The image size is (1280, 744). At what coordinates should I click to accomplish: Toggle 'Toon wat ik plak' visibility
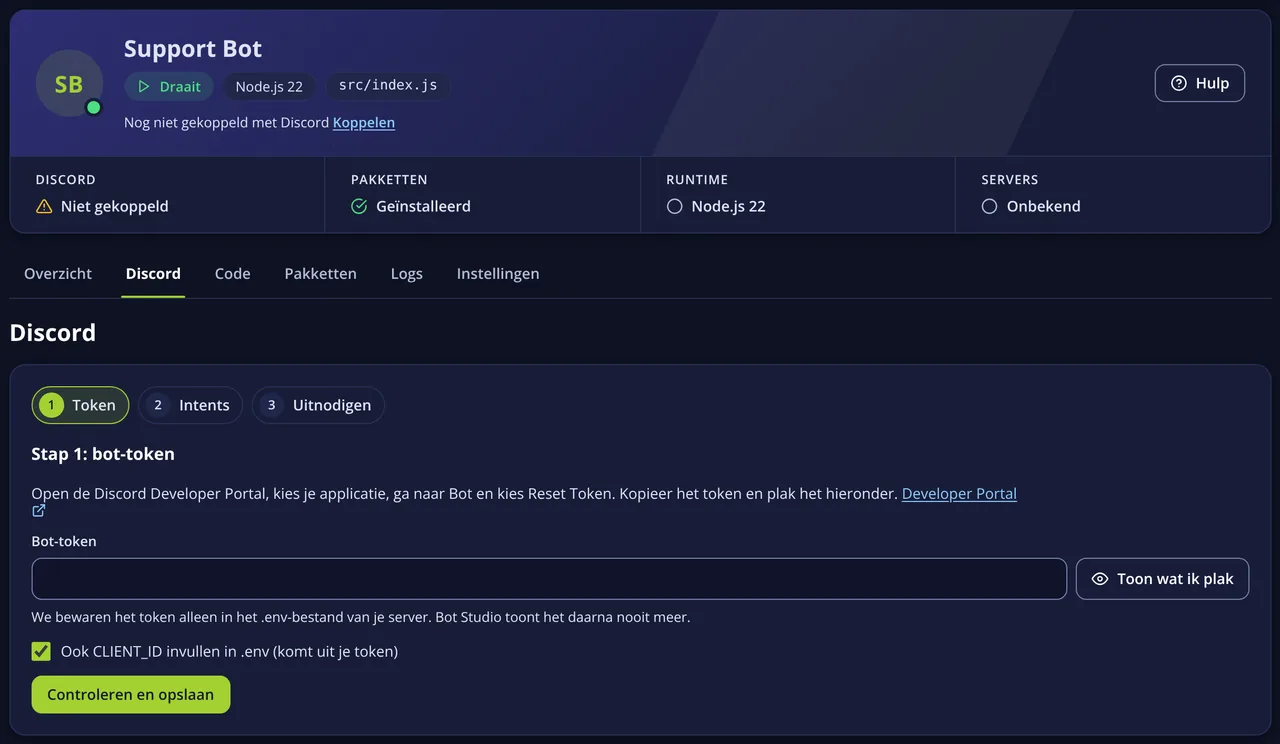1162,579
